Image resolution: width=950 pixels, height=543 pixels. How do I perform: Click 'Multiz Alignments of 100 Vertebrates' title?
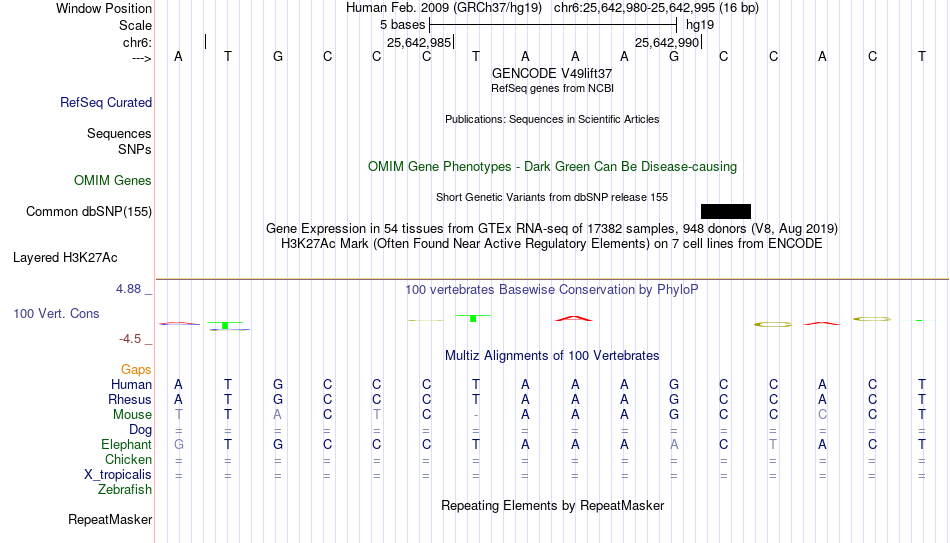(x=552, y=356)
